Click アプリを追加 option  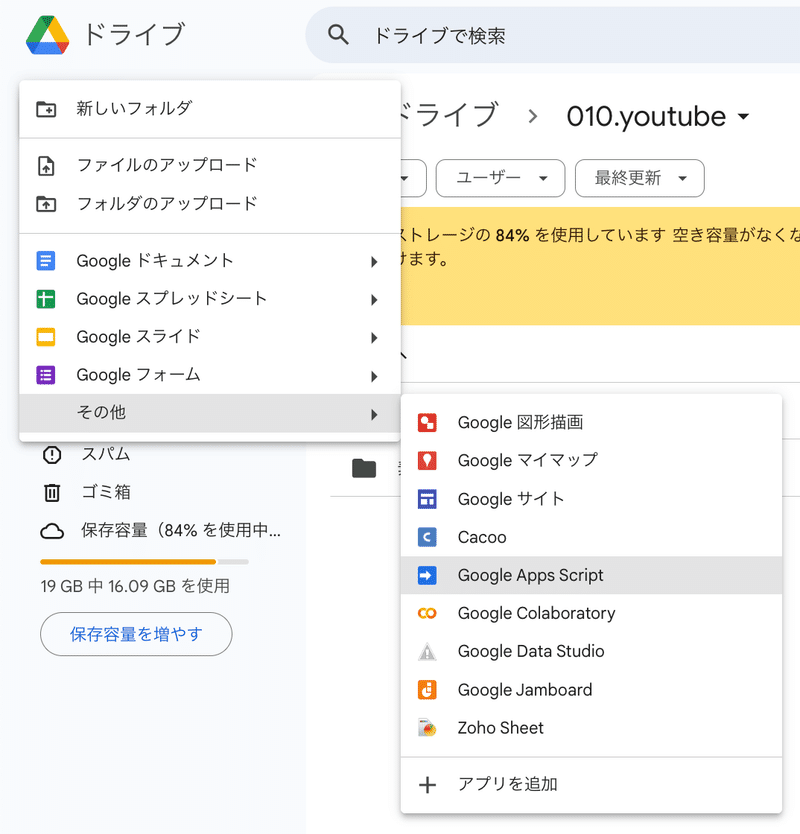[591, 785]
